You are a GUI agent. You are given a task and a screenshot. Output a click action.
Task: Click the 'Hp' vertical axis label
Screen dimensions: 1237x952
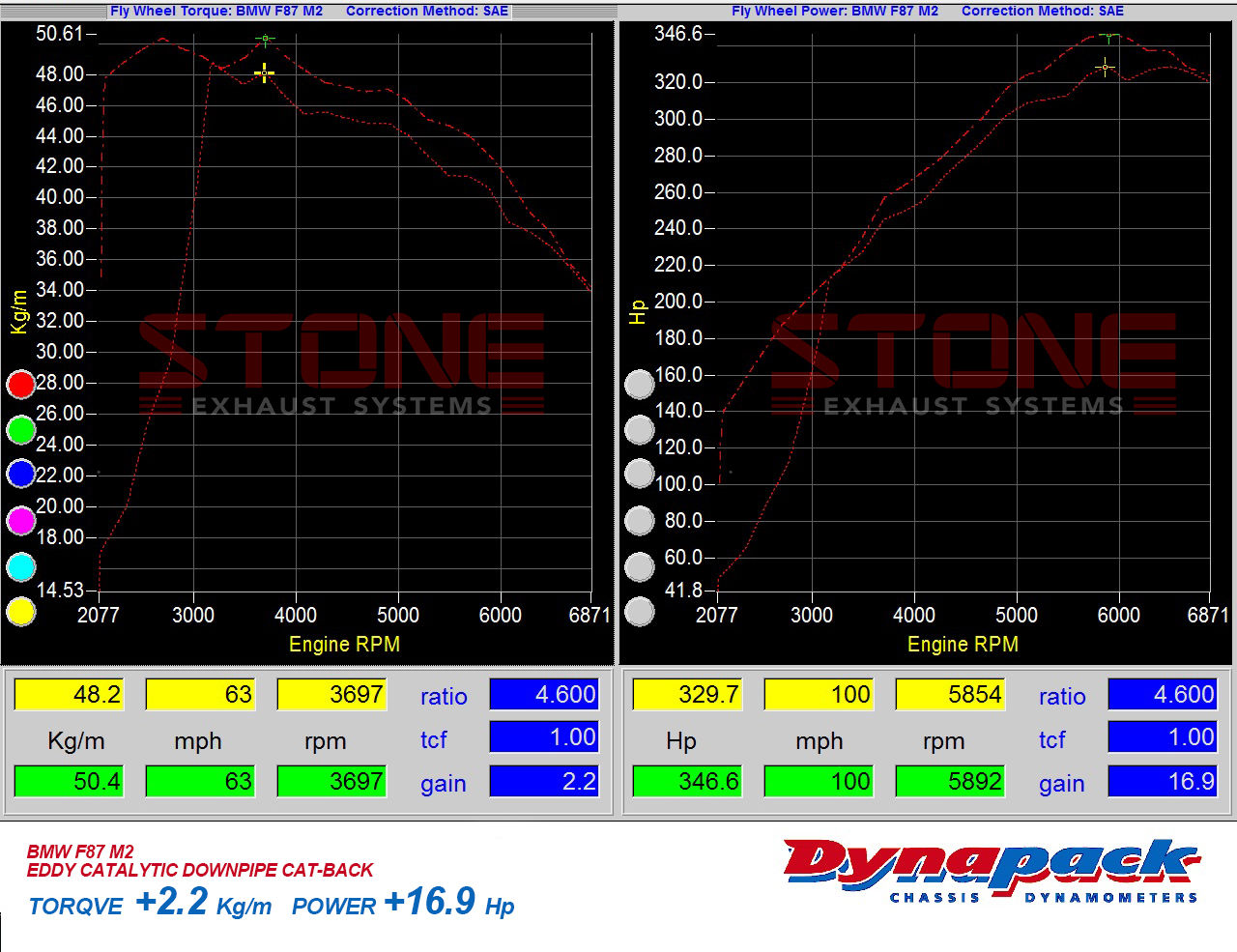[637, 312]
